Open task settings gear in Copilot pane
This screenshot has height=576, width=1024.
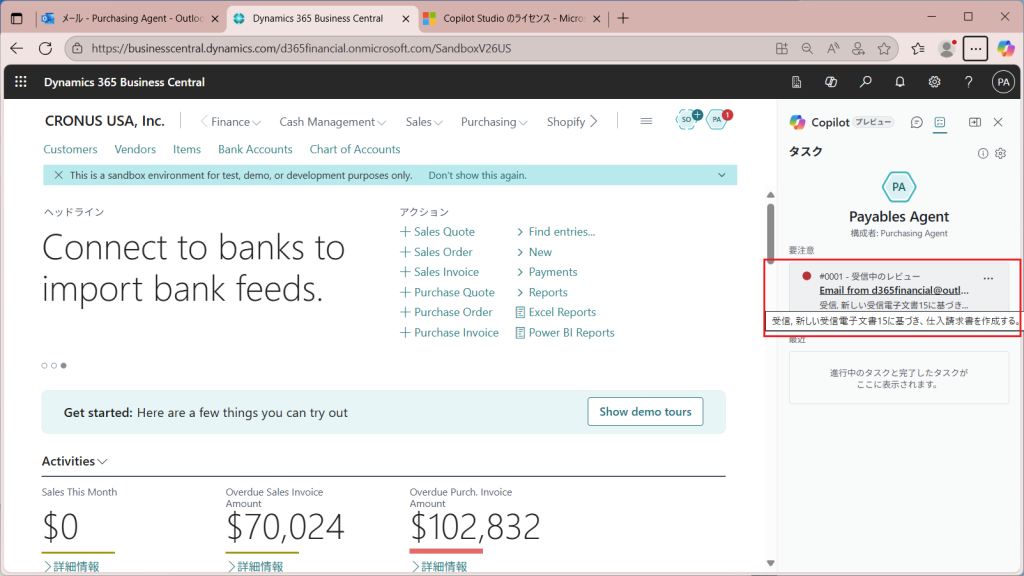[1000, 153]
